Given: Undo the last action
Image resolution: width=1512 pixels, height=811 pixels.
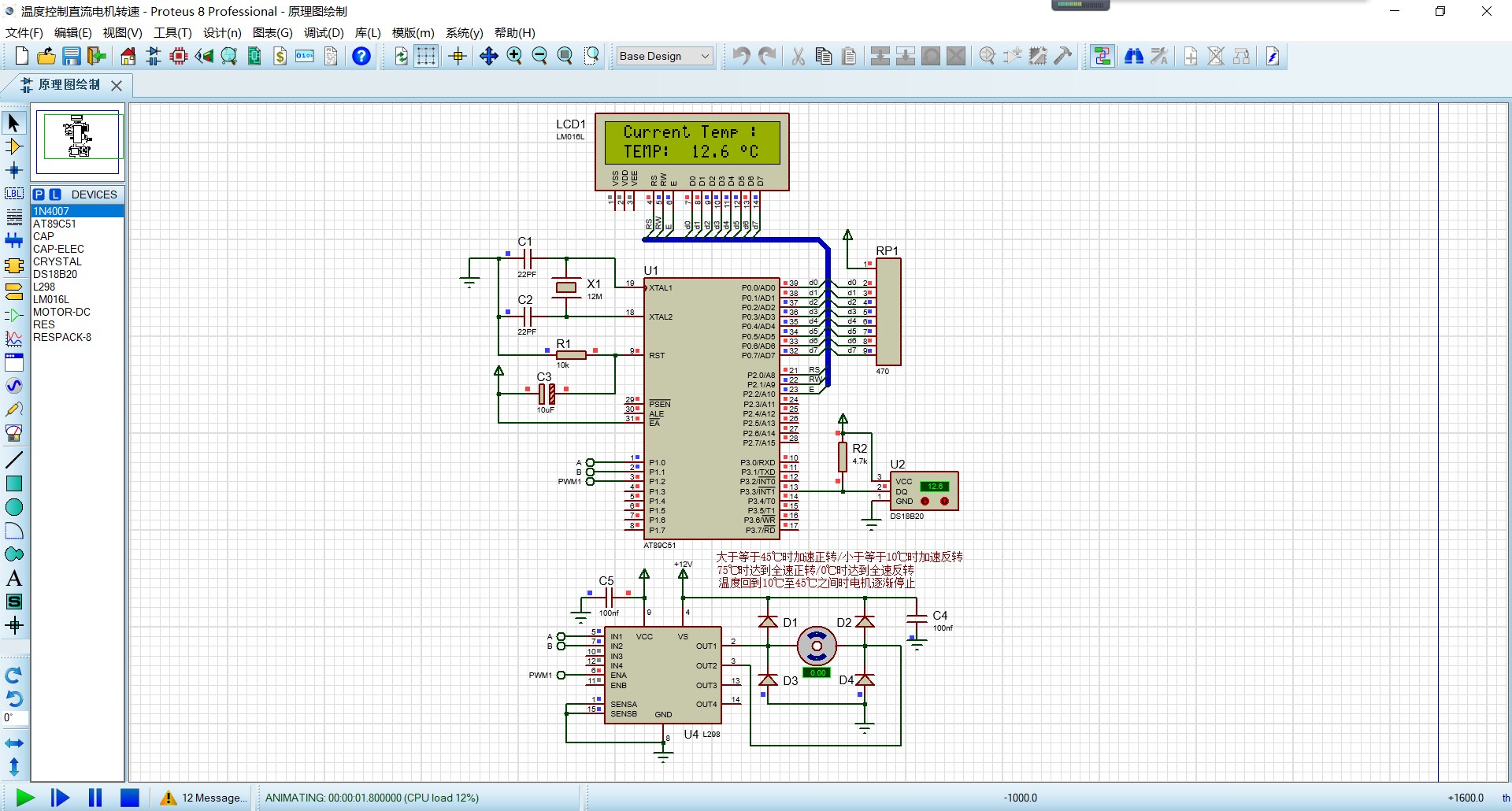Looking at the screenshot, I should tap(741, 56).
